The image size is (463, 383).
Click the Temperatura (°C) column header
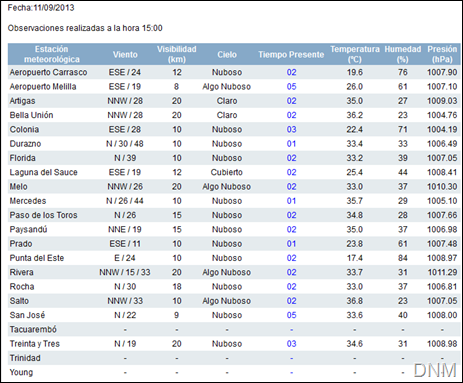tap(355, 54)
